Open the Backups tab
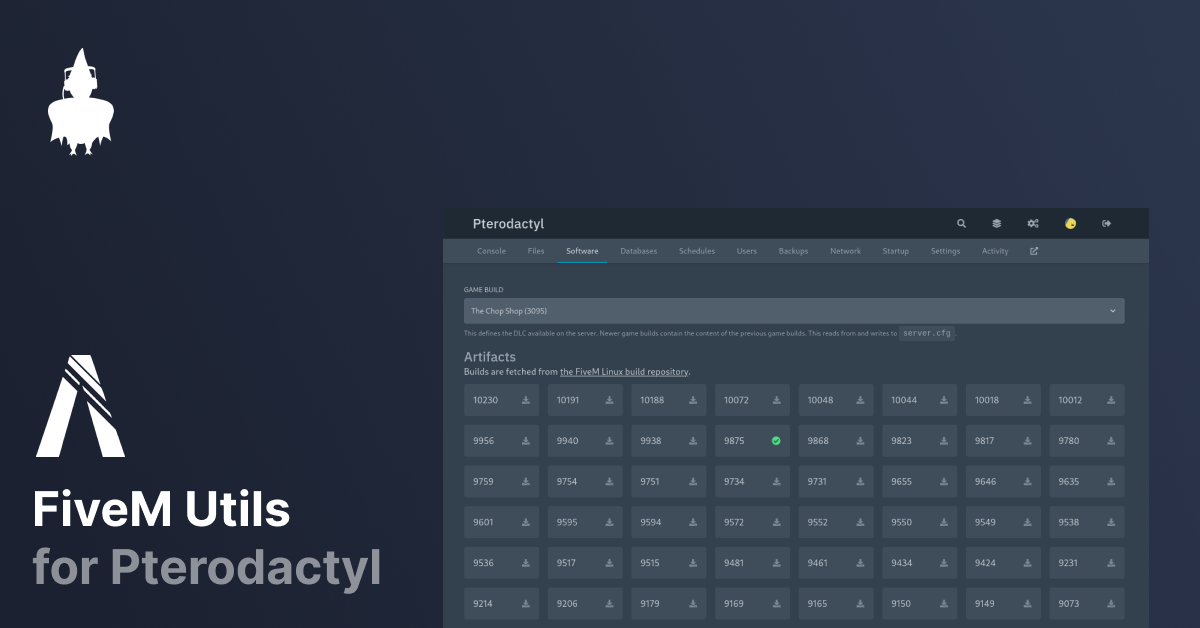This screenshot has width=1200, height=628. (x=794, y=251)
